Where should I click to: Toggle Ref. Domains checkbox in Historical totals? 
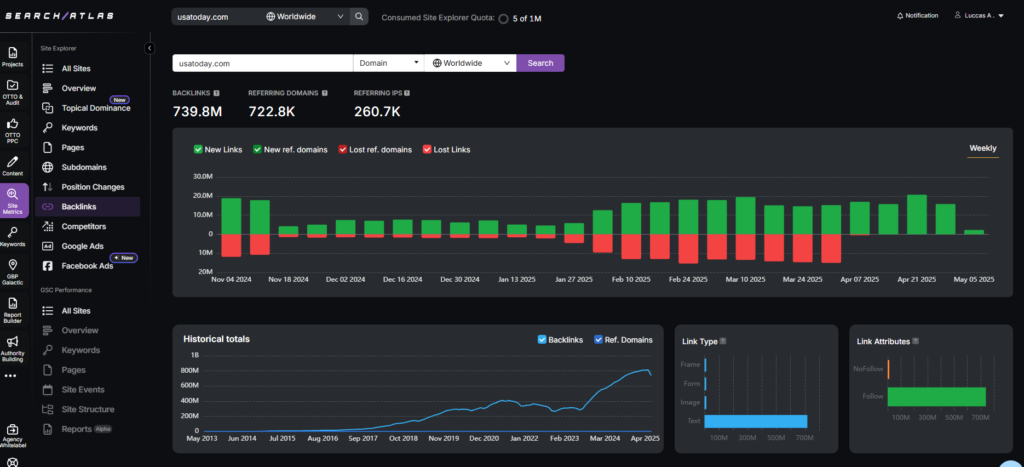click(598, 340)
